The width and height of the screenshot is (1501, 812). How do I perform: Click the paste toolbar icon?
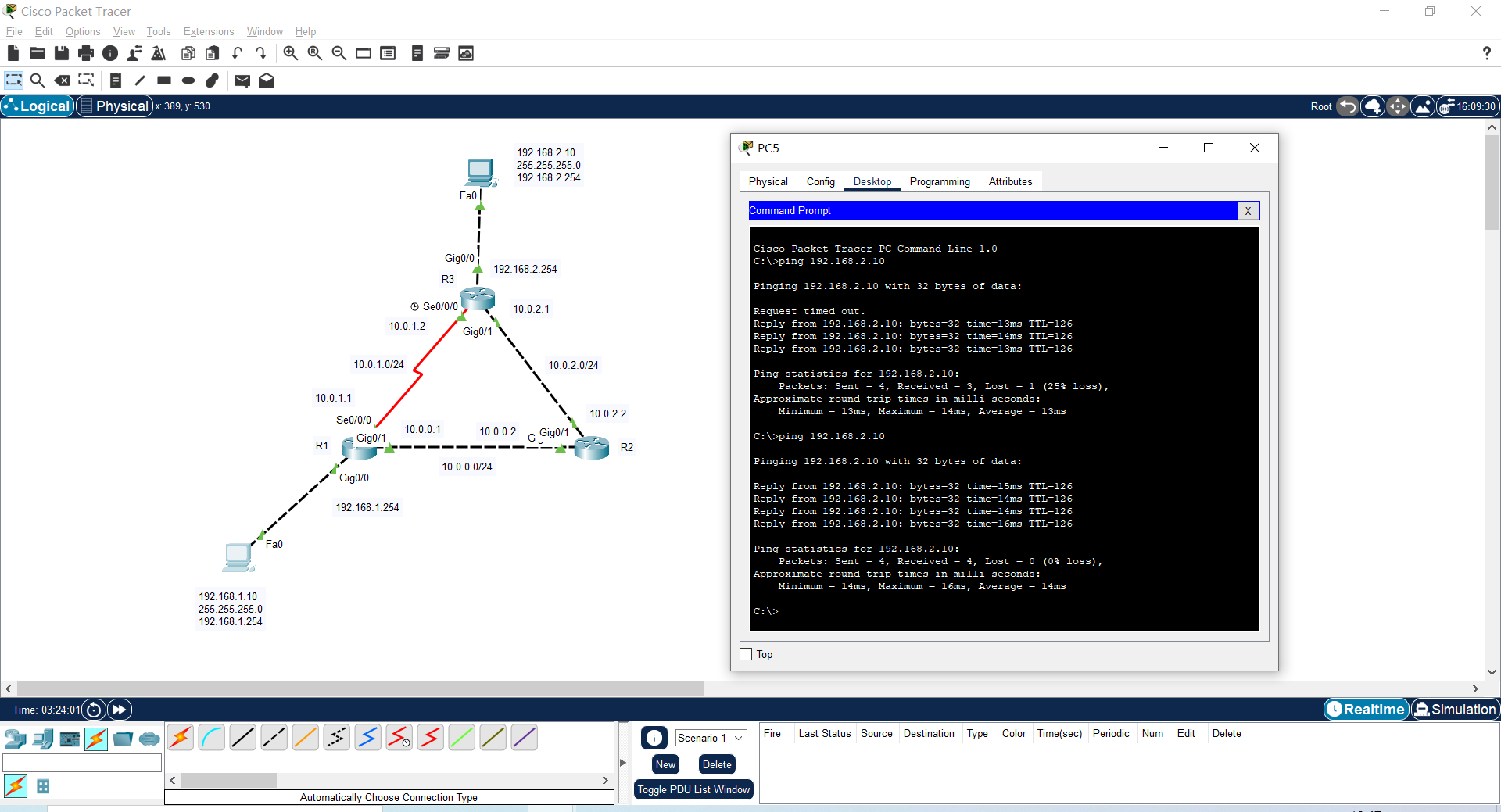coord(213,53)
